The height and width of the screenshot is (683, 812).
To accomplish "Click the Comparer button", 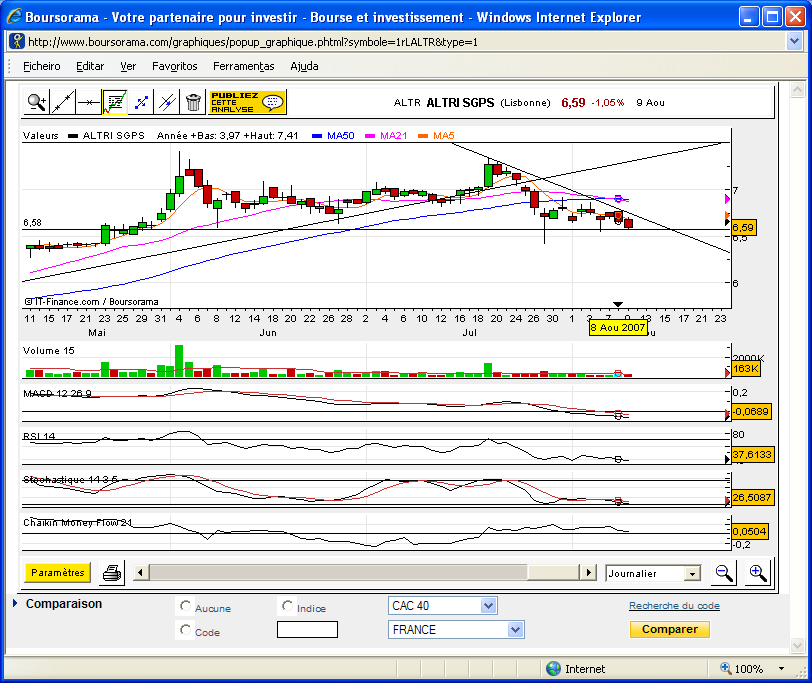I will click(670, 629).
